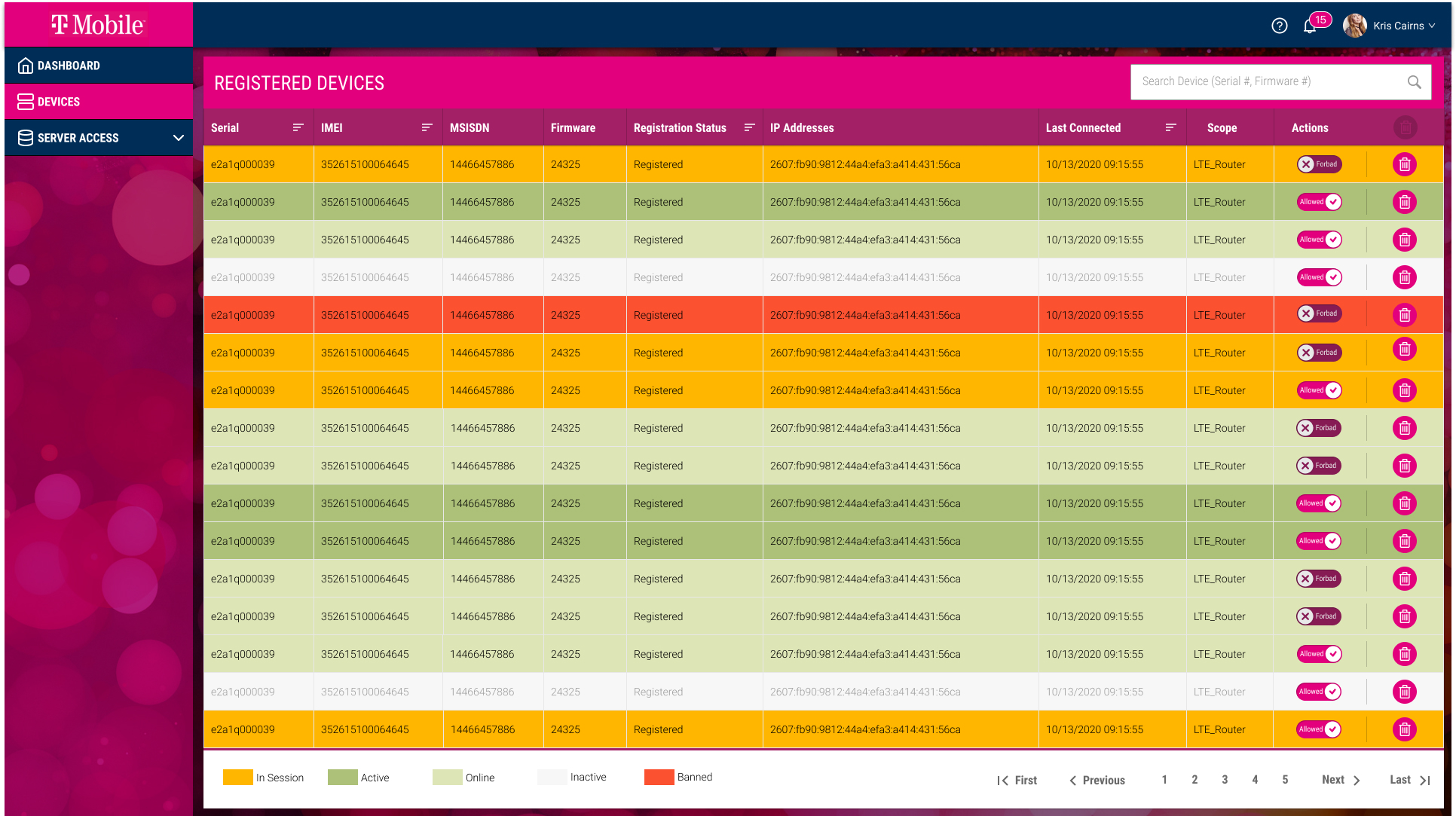The width and height of the screenshot is (1456, 816).
Task: Delete the device in the second table row
Action: coord(1405,202)
